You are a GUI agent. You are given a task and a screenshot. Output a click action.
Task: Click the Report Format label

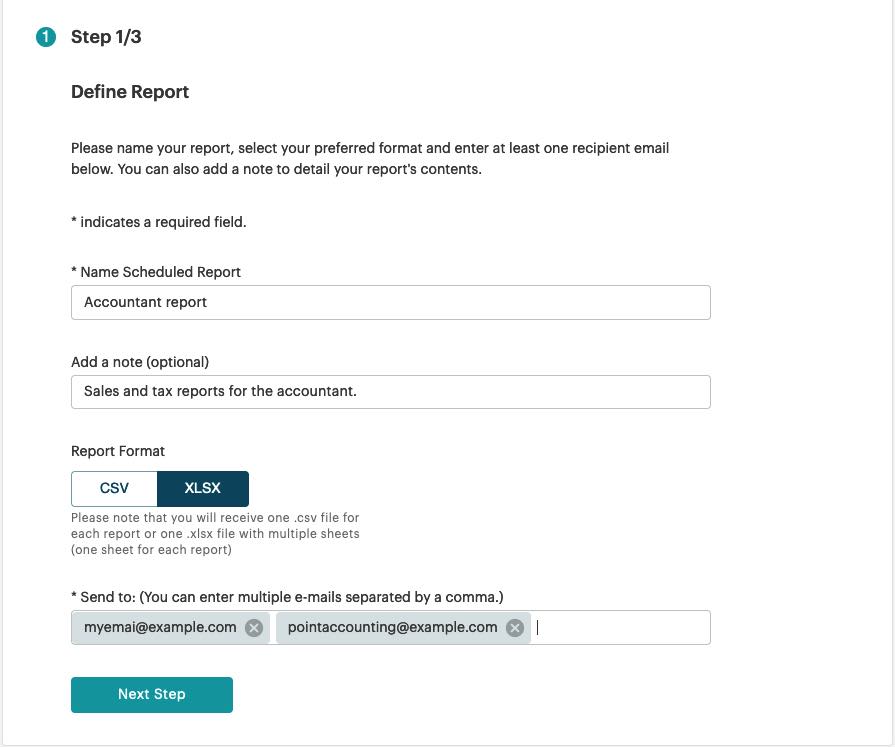coord(118,451)
